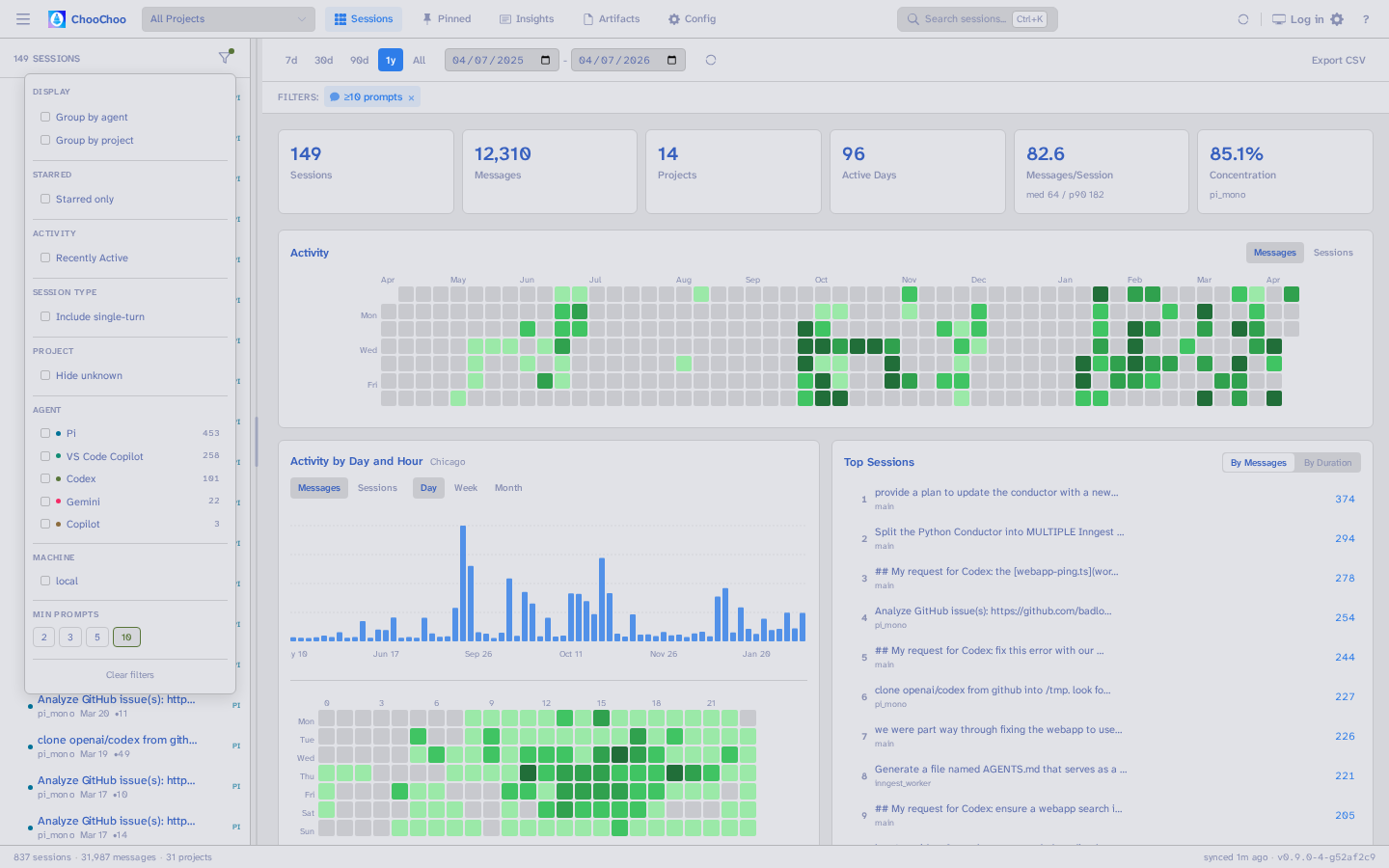This screenshot has height=868, width=1389.
Task: Pin the view using the Pinned icon
Action: (x=446, y=18)
